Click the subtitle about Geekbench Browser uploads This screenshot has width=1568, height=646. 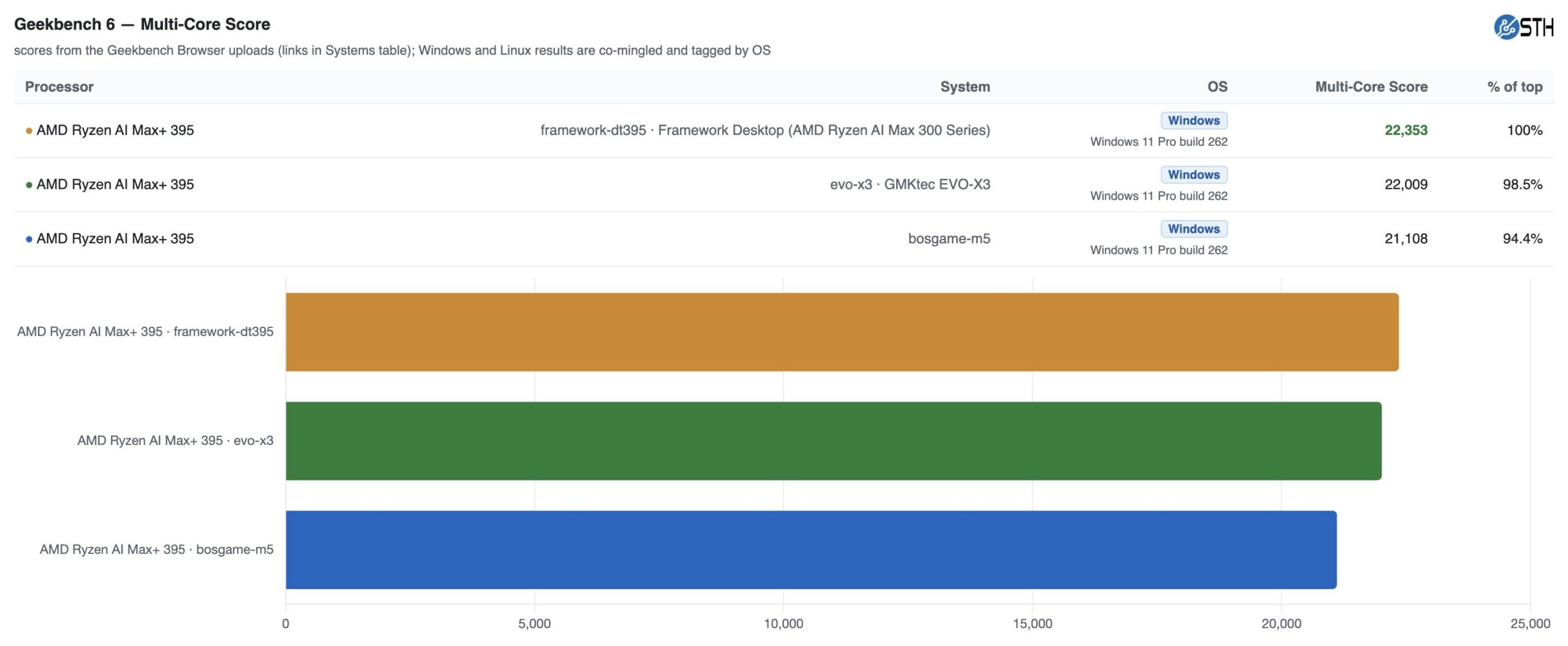tap(392, 50)
